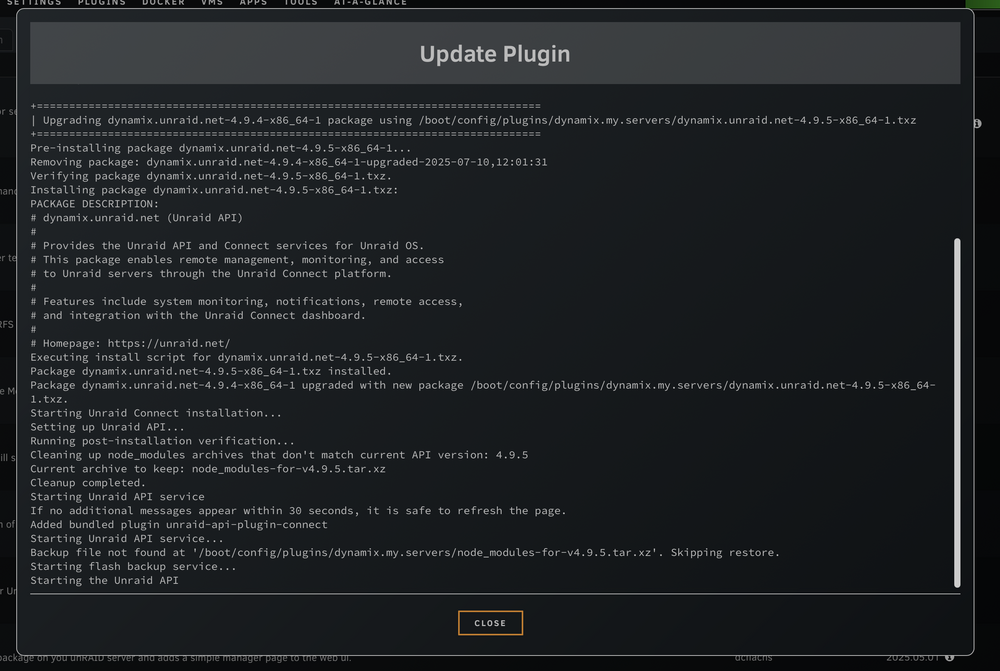
Task: Open the DOCKER tab behind the dialog
Action: tap(163, 3)
